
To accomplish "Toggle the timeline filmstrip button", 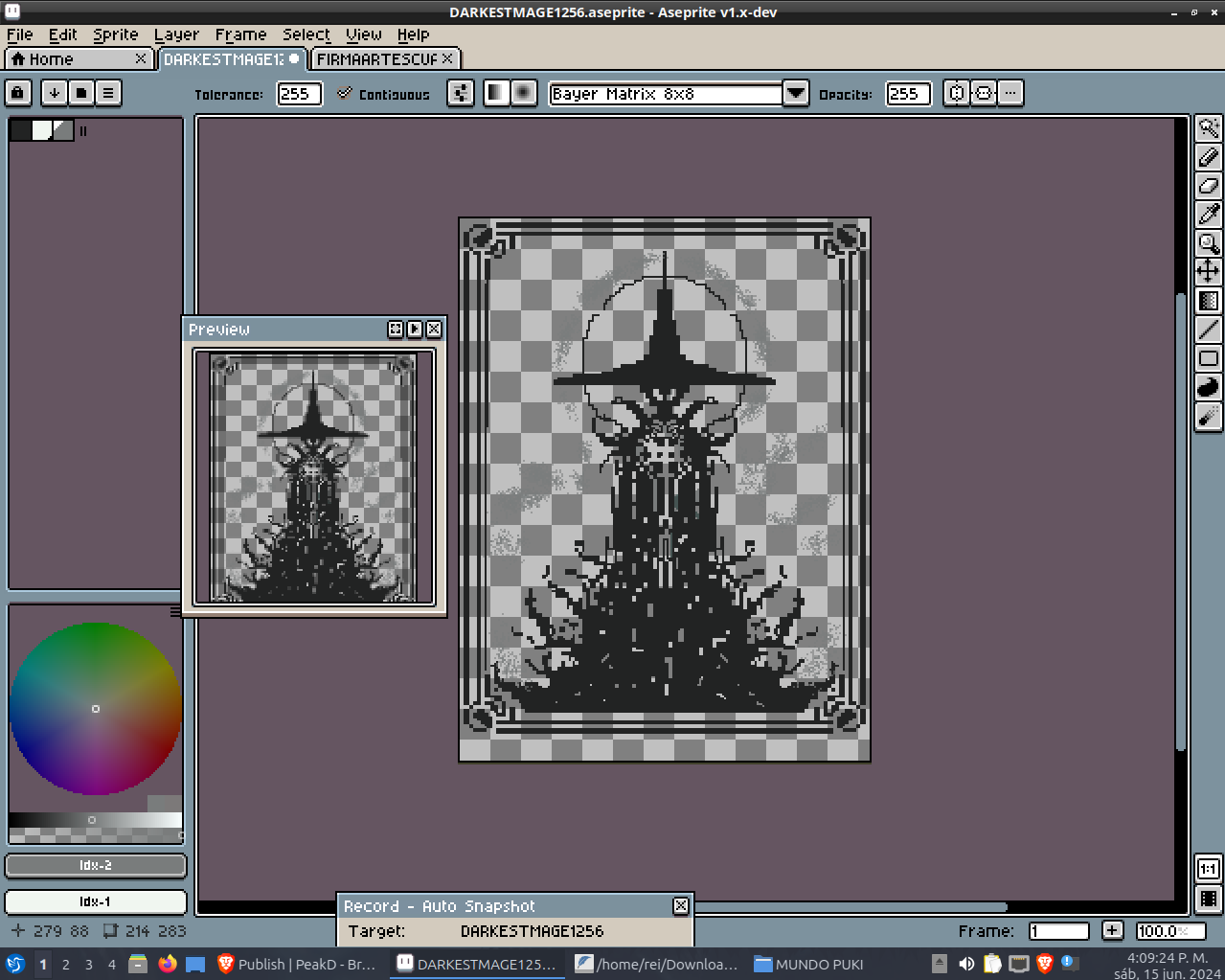I will click(1209, 899).
